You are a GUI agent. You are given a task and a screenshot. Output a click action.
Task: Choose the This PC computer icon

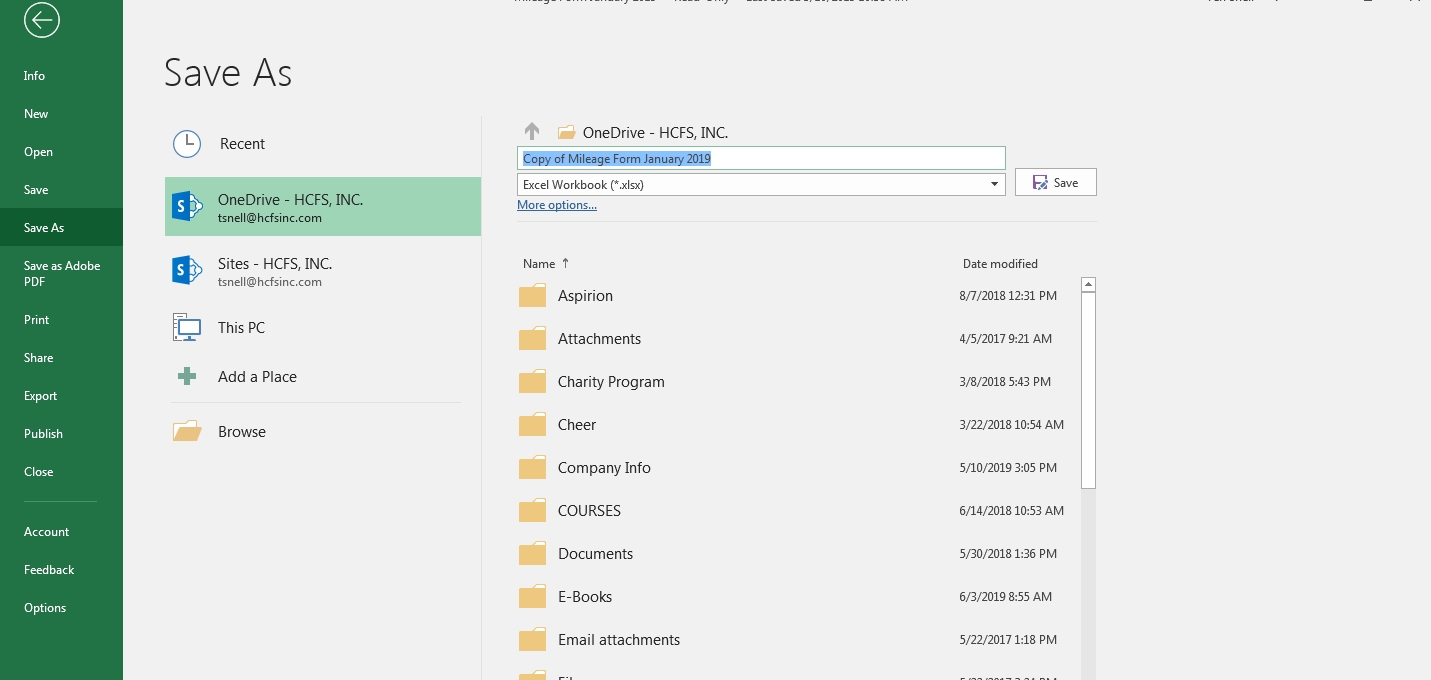[x=187, y=328]
